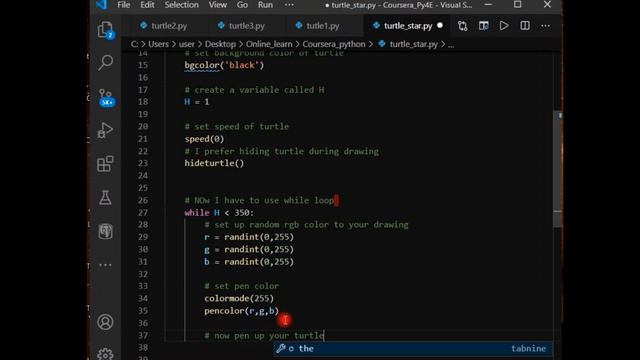
Task: Close turtle_star.py via unsaved dot
Action: [440, 25]
